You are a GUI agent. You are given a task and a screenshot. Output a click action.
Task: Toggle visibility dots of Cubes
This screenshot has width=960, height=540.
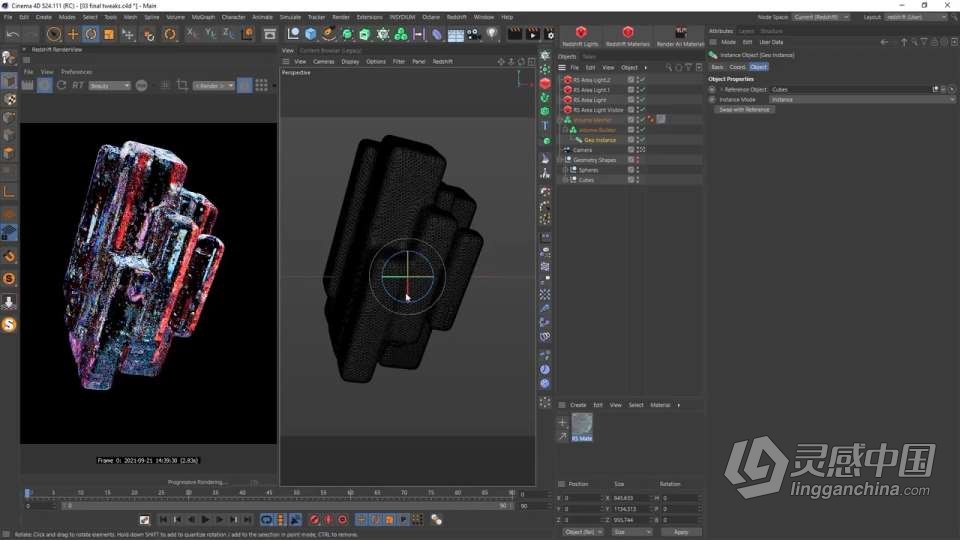(638, 180)
